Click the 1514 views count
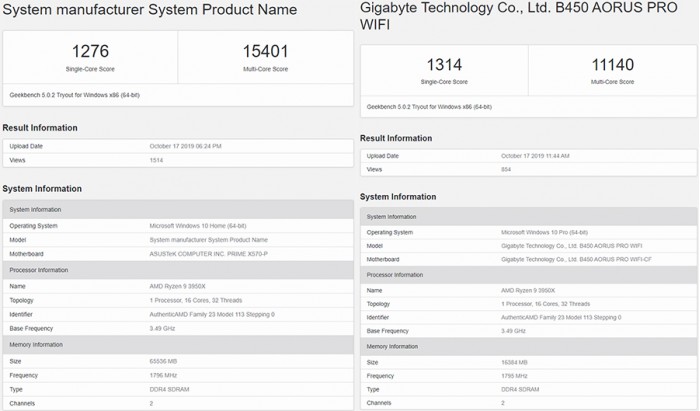The image size is (700, 411). coord(156,160)
